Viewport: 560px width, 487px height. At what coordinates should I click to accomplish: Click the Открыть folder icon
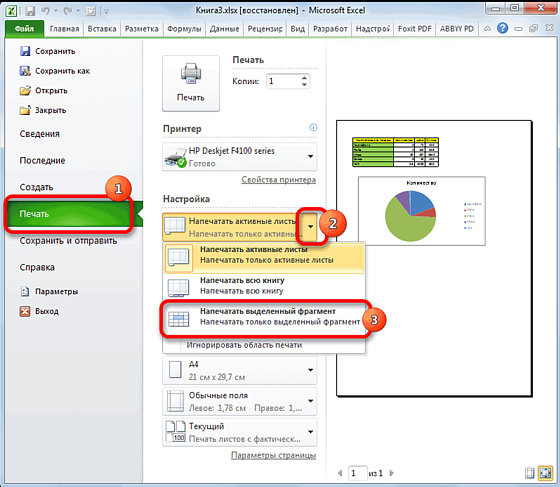point(25,90)
